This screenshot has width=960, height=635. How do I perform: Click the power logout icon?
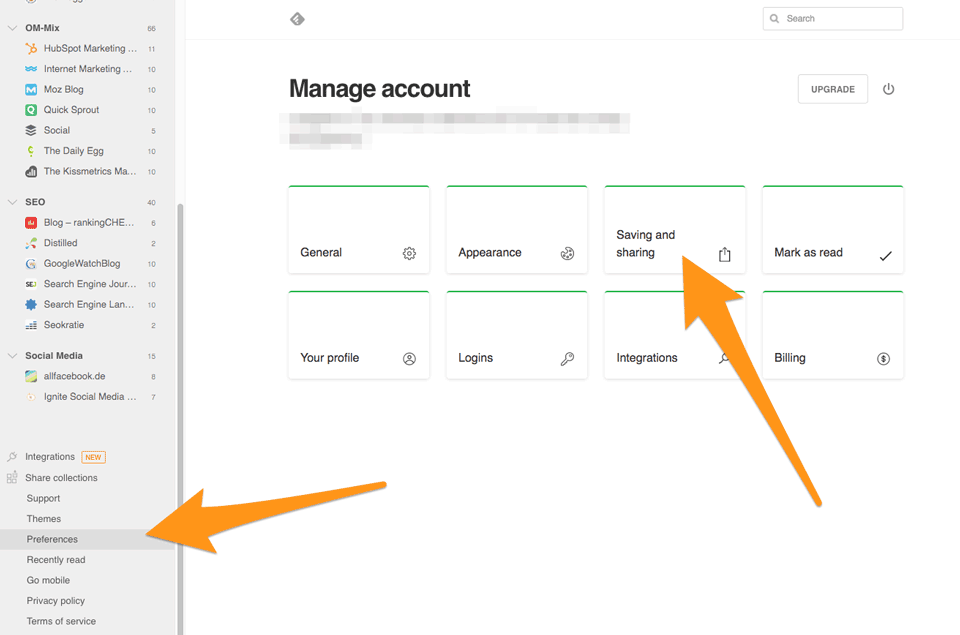point(888,89)
